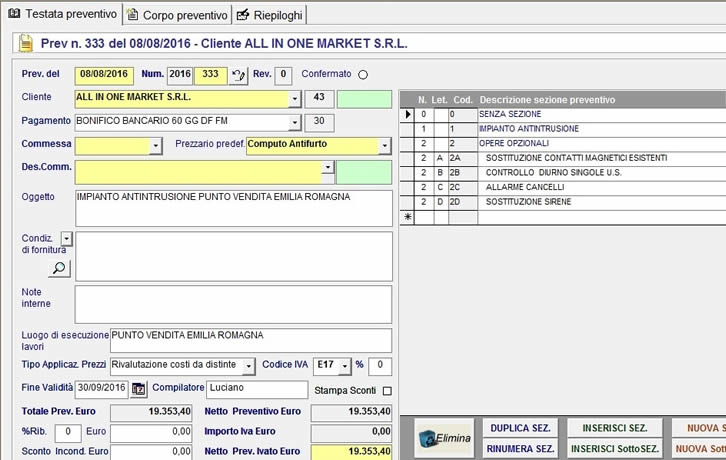
Task: Click the new-row asterisk selector in sections table
Action: pyautogui.click(x=407, y=217)
